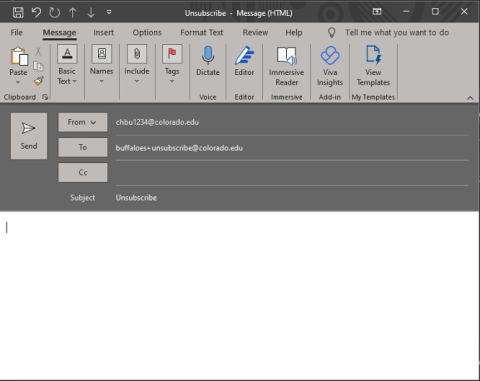Image resolution: width=480 pixels, height=381 pixels.
Task: Expand the Paste options arrow
Action: pos(18,82)
